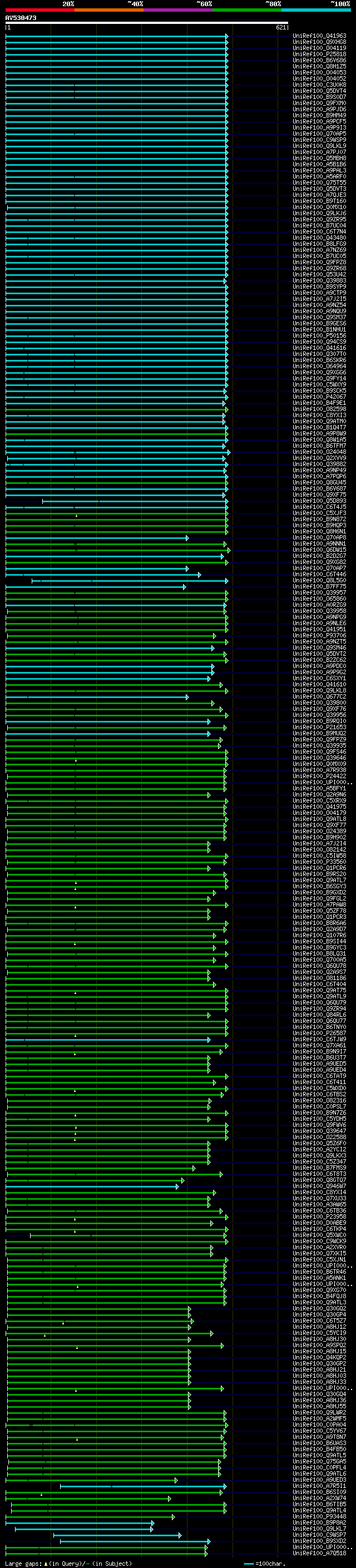Select hit label UniRef100_O24048
356x1568 pixels.
[319, 452]
